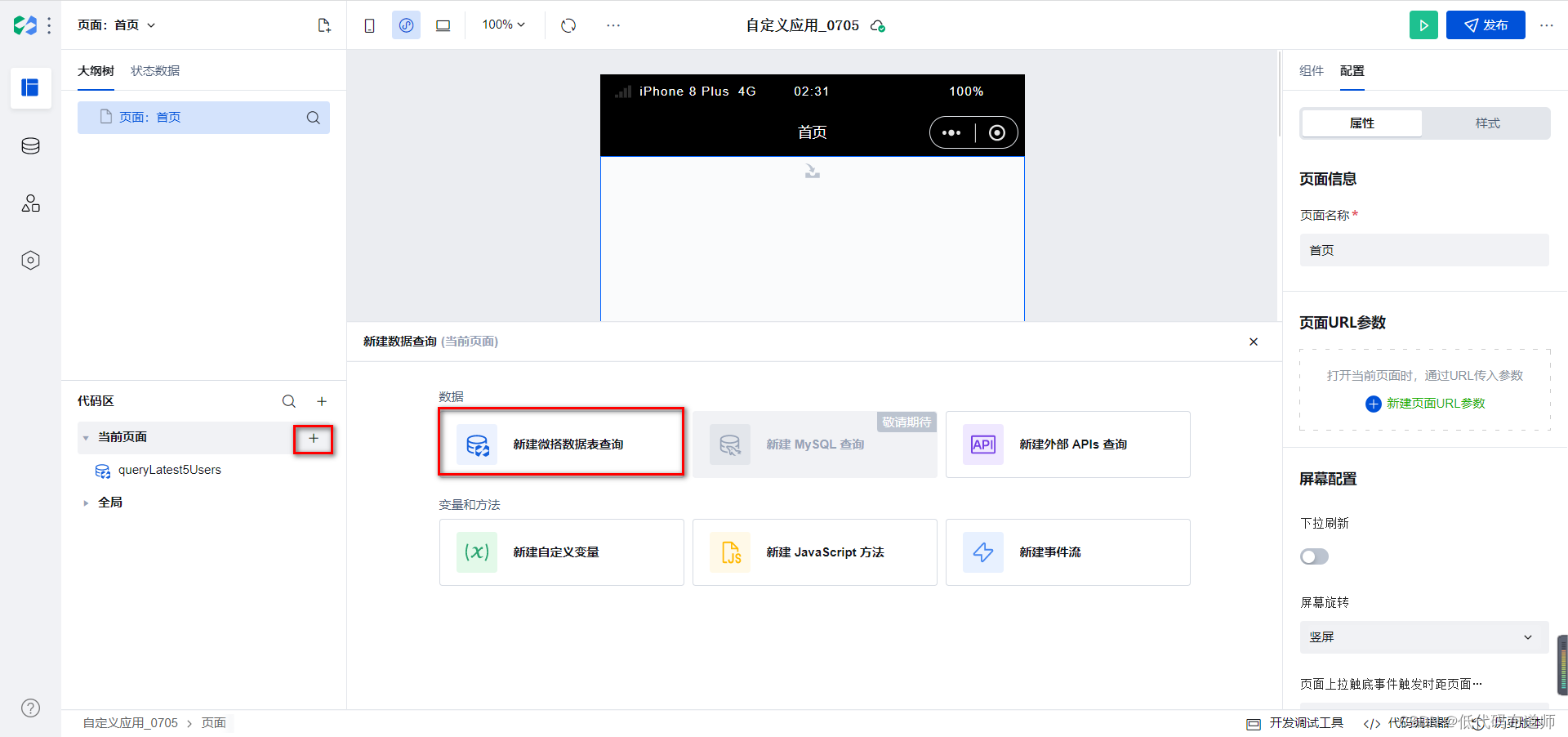Click the green preview play button
1568x737 pixels.
click(1423, 25)
